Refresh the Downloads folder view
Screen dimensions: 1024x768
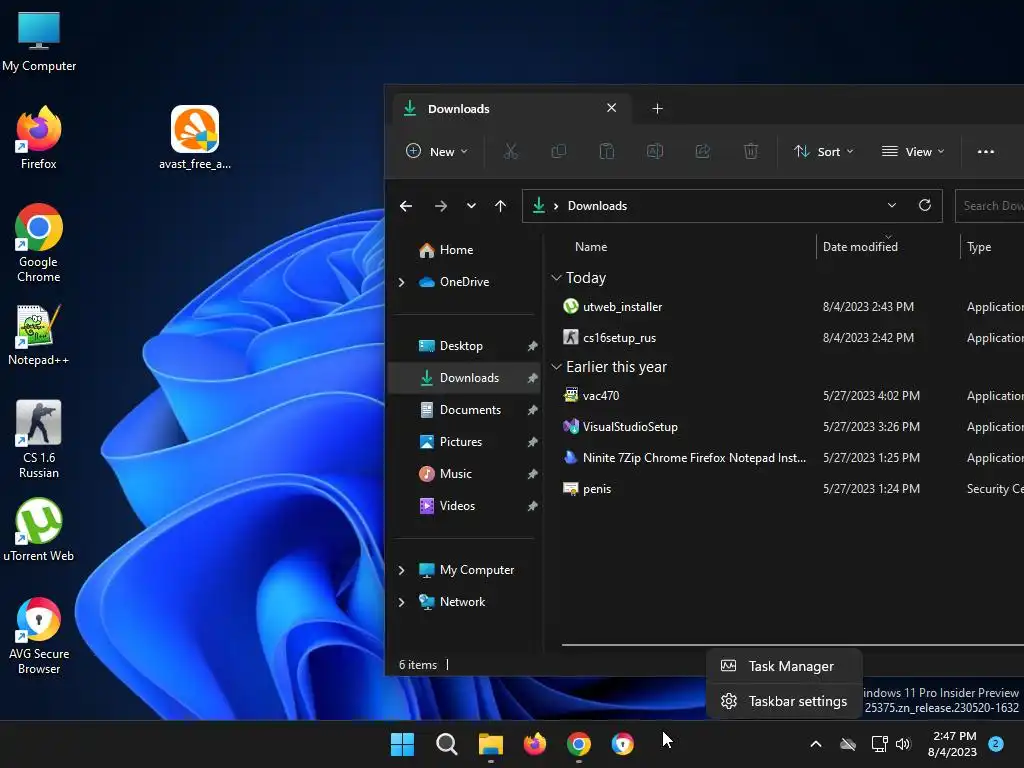[925, 205]
